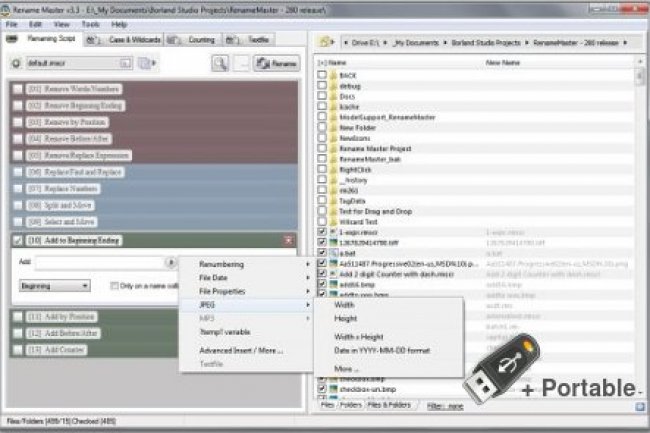Choose Width x Height from the JPEG submenu
Viewport: 650px width, 433px height.
359,336
